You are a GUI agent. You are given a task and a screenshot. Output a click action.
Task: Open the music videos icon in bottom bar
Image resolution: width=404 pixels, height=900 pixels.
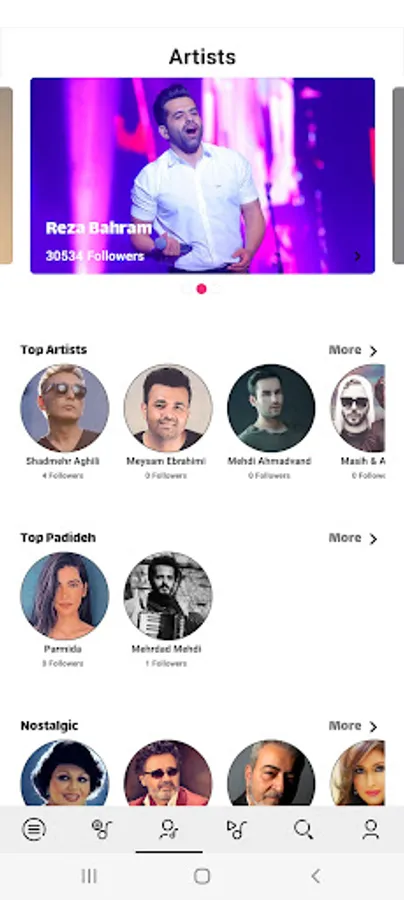coord(236,829)
